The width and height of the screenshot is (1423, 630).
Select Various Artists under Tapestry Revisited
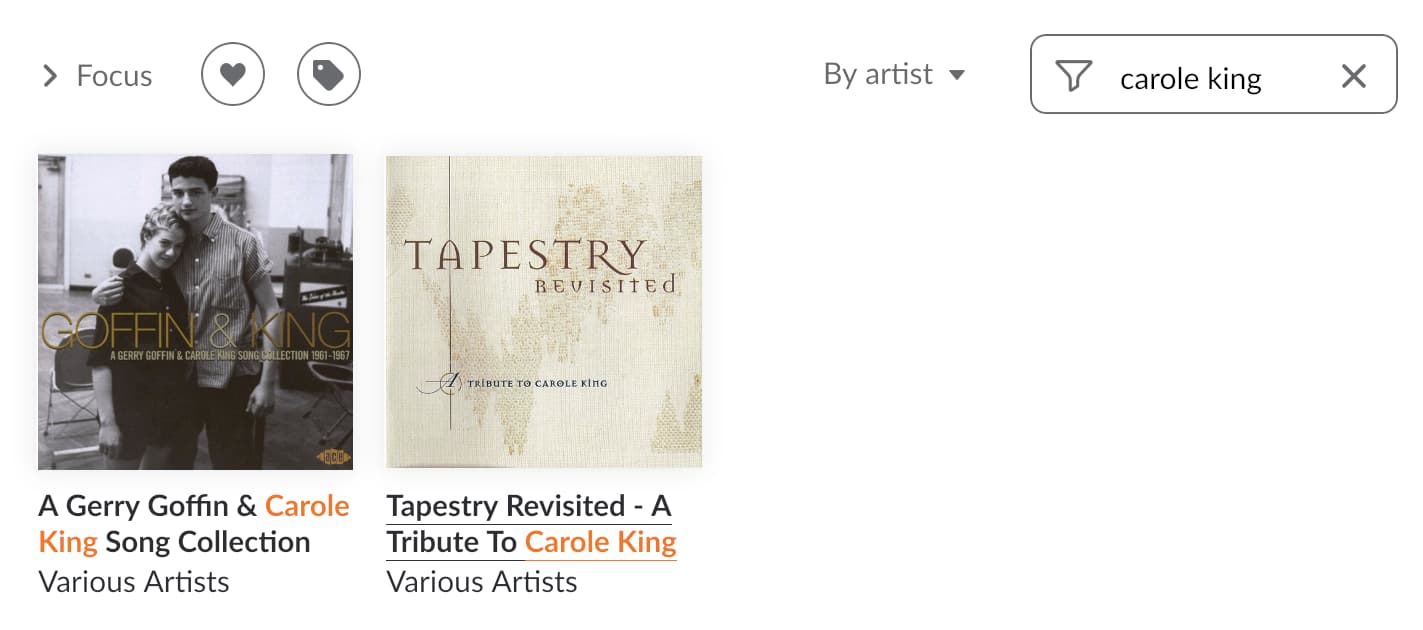click(x=482, y=582)
